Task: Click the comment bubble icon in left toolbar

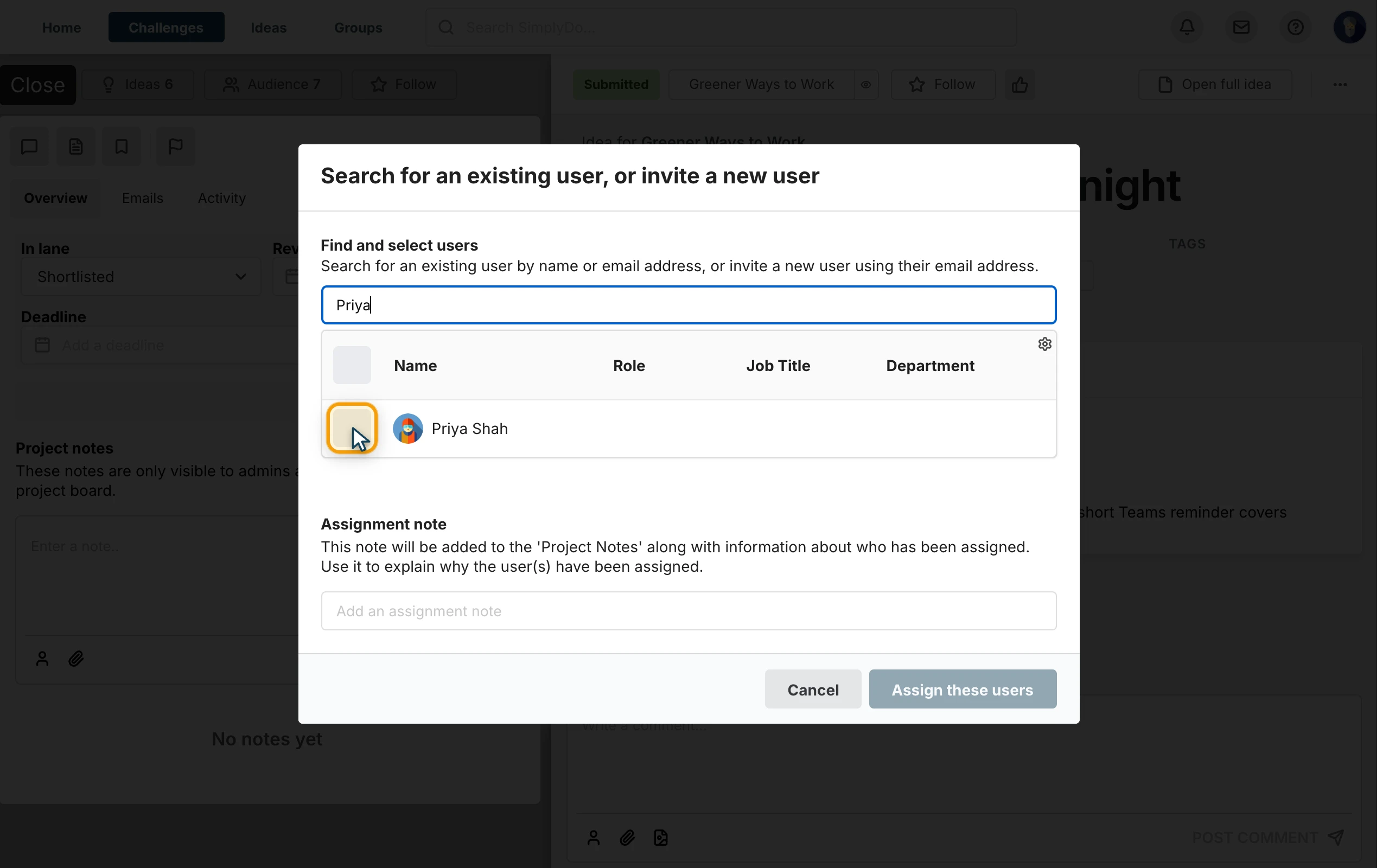Action: pyautogui.click(x=29, y=146)
